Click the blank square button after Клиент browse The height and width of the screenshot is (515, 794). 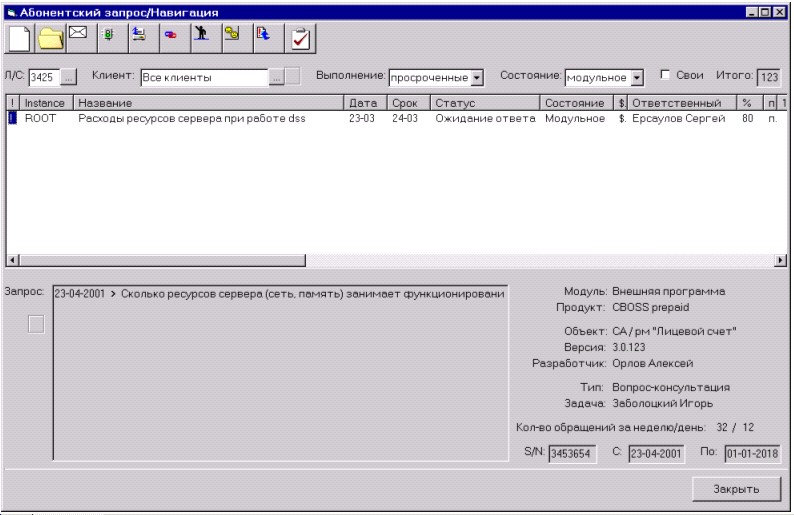293,76
